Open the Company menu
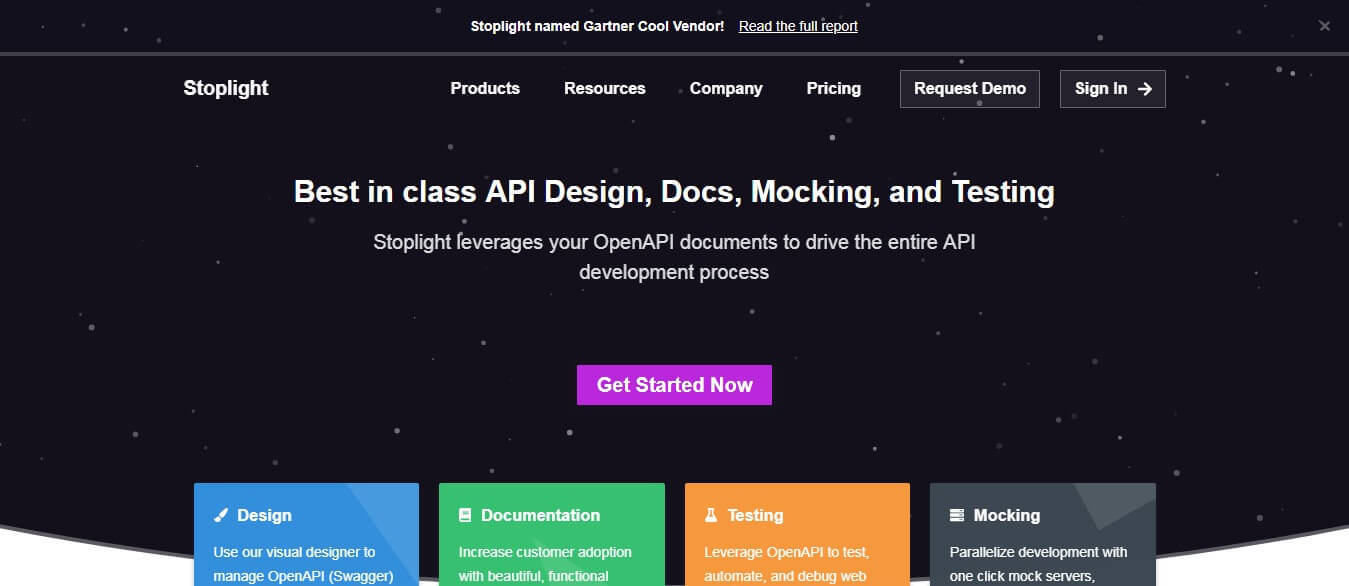 tap(726, 89)
